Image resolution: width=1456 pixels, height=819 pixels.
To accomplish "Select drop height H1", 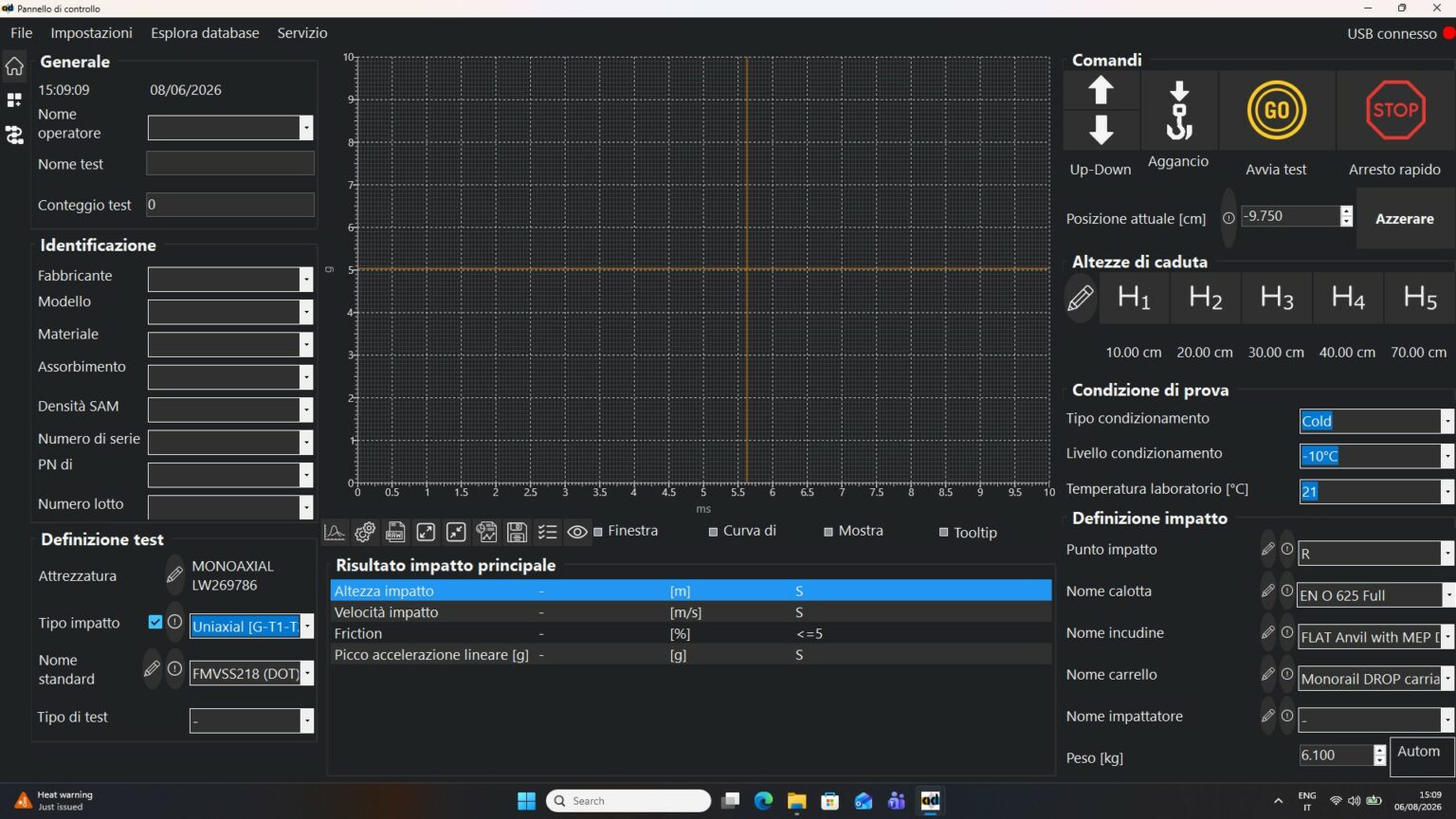I will click(x=1134, y=298).
